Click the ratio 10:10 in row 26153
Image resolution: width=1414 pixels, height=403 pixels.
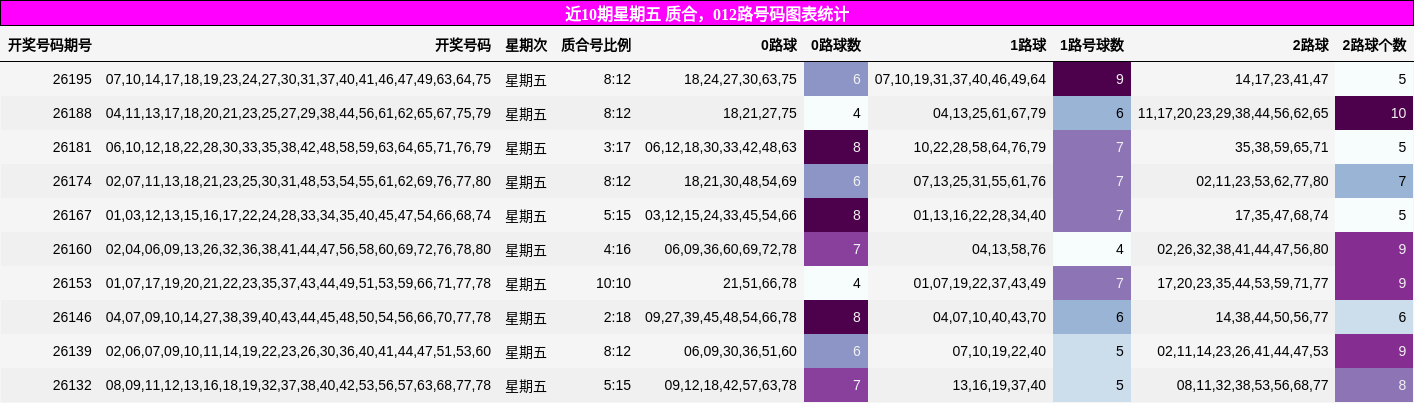(613, 283)
